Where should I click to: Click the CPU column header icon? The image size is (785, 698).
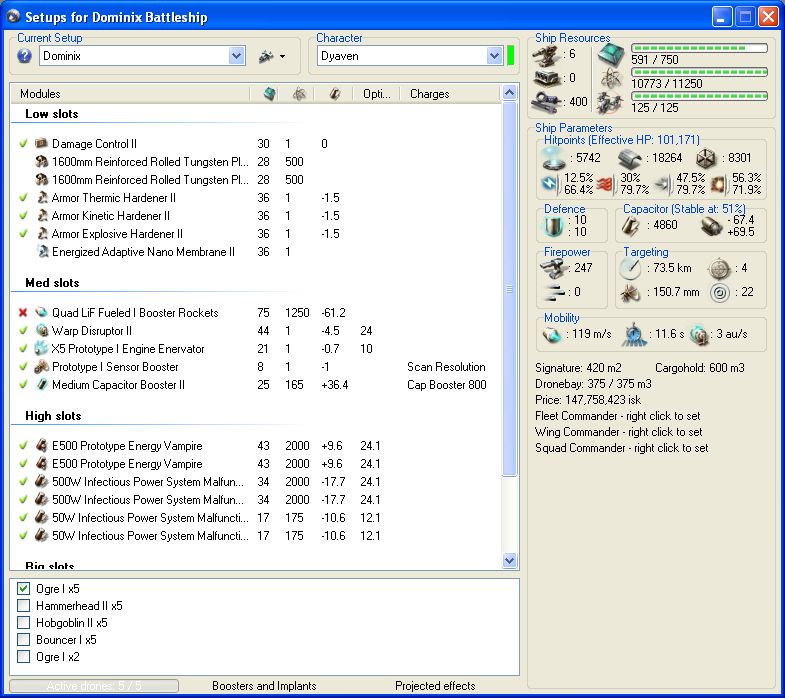(268, 94)
